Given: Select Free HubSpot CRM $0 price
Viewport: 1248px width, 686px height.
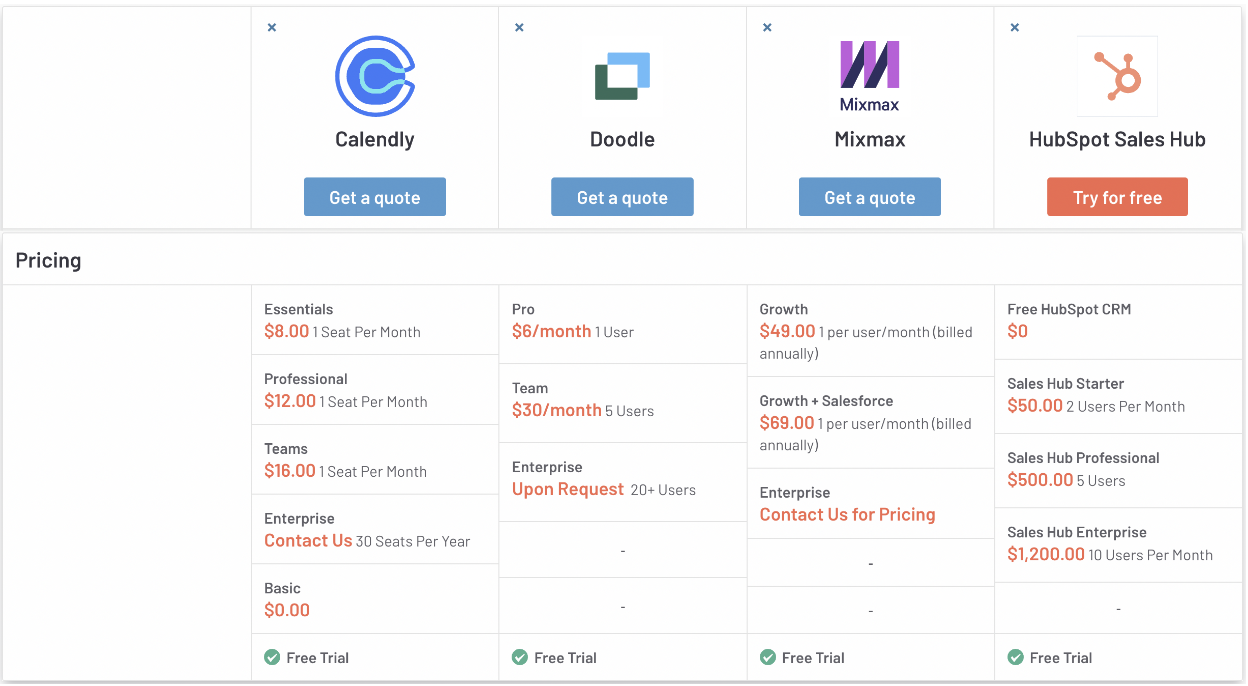Looking at the screenshot, I should (1017, 331).
